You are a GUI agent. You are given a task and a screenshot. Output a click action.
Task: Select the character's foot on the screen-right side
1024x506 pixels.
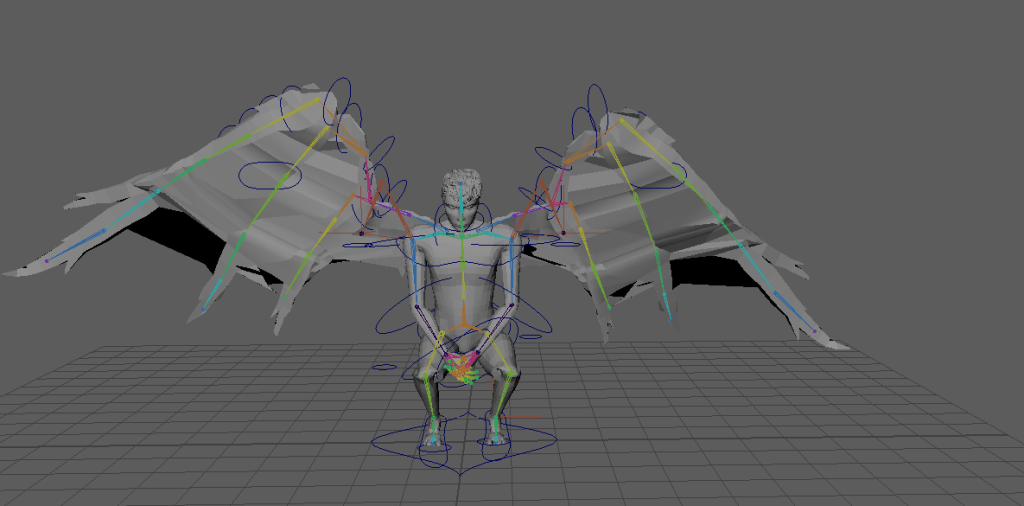495,430
